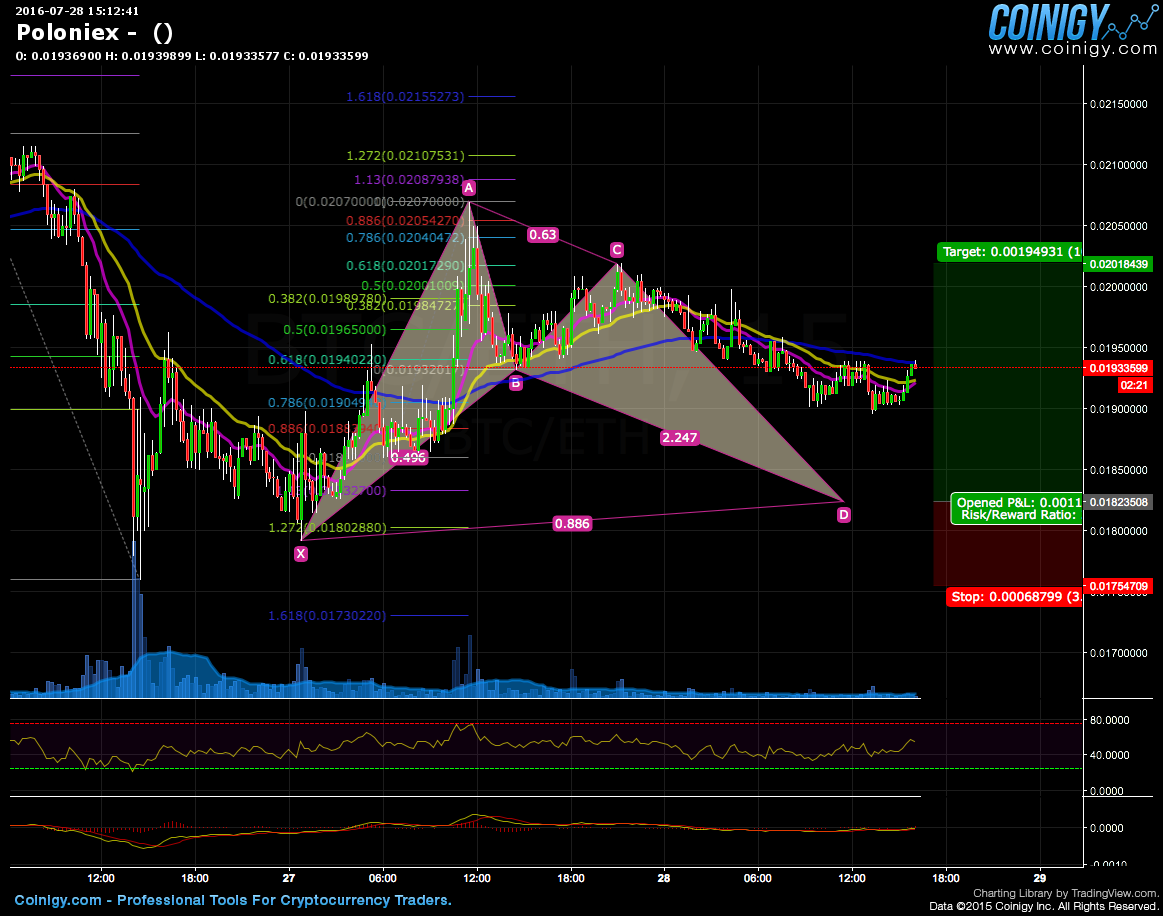Select the 1.618(0.02155273) Fibonacci level label
Screen dimensions: 1163x916
coord(405,97)
